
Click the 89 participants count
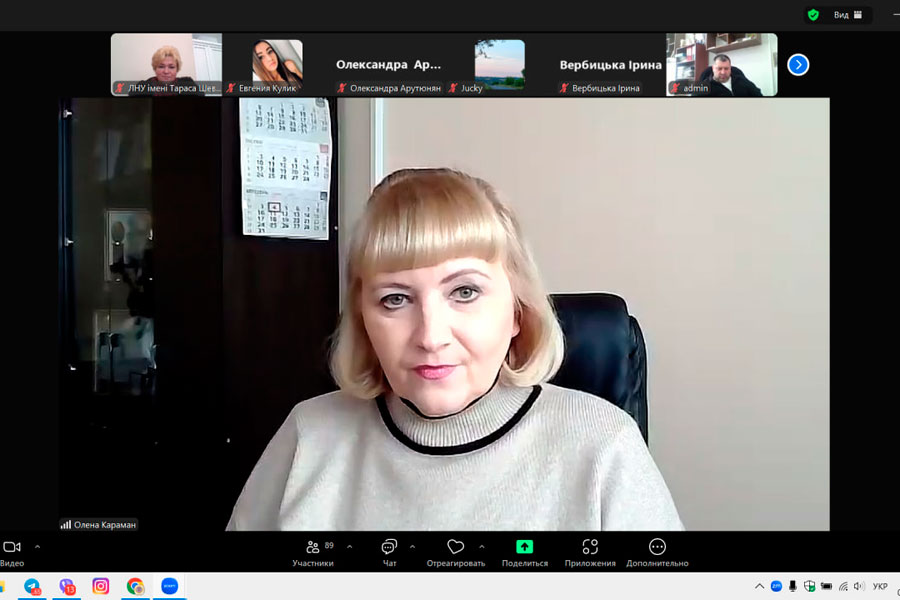pos(329,545)
